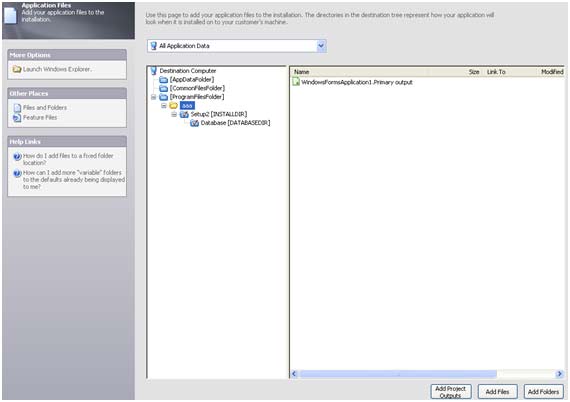Image resolution: width=570 pixels, height=402 pixels.
Task: Click the Destination Computer icon in tree
Action: point(153,71)
